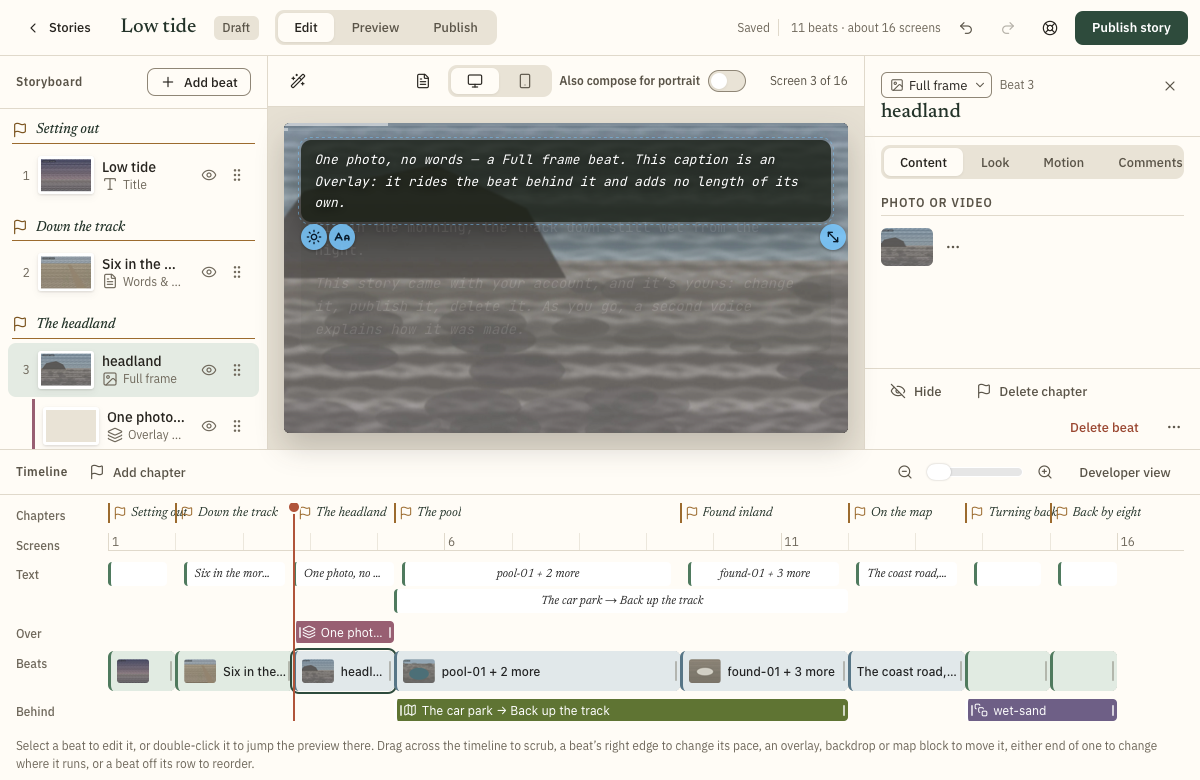The height and width of the screenshot is (780, 1200).
Task: Toggle visibility of Six in the beat
Action: pyautogui.click(x=209, y=272)
